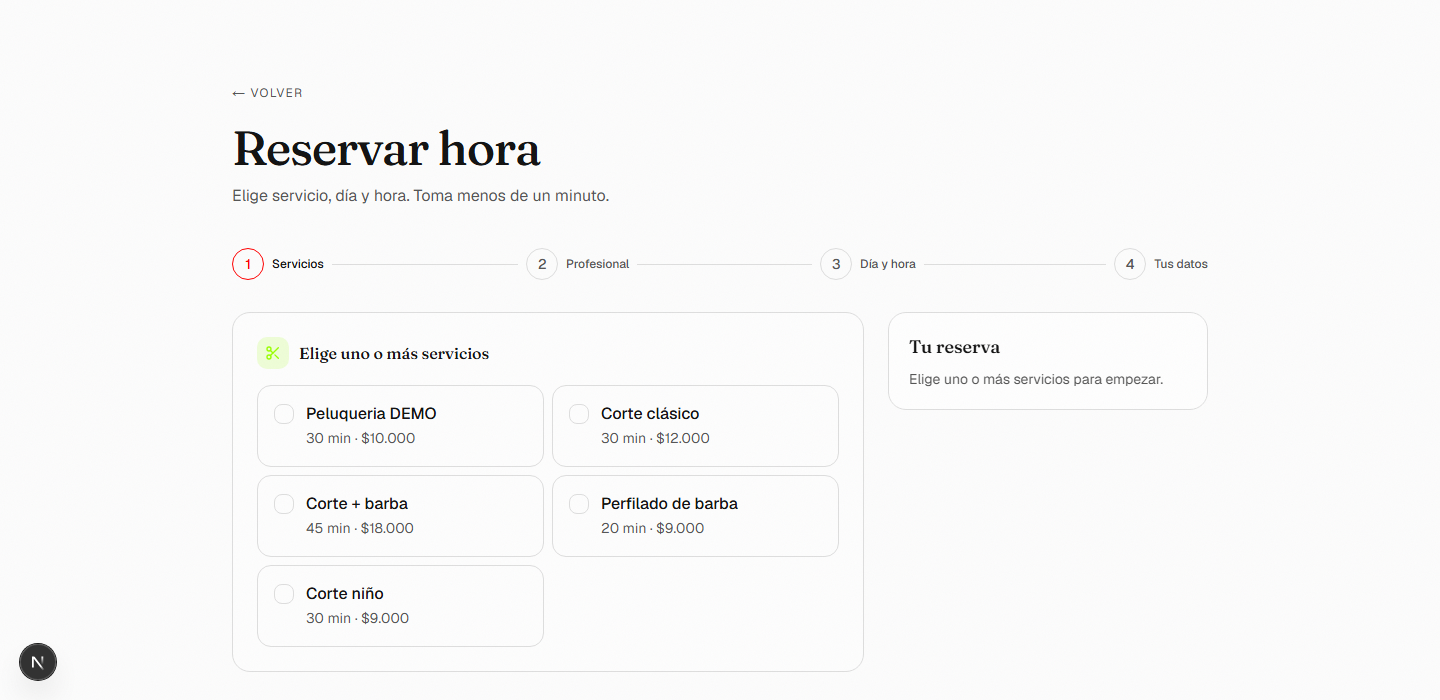Click the Corte + barba service name
This screenshot has width=1440, height=700.
[357, 504]
